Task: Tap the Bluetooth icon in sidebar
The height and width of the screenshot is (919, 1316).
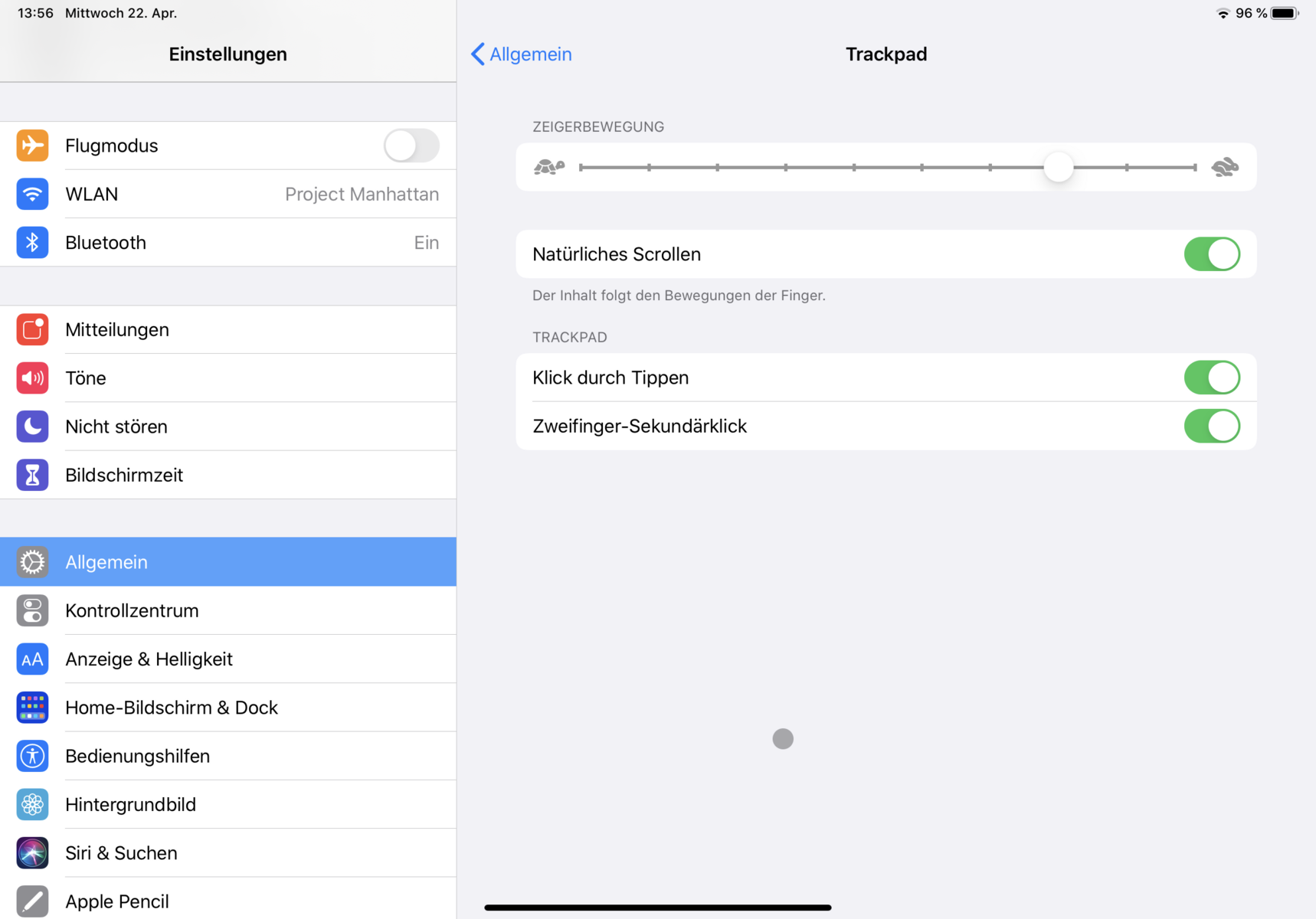Action: [x=32, y=243]
